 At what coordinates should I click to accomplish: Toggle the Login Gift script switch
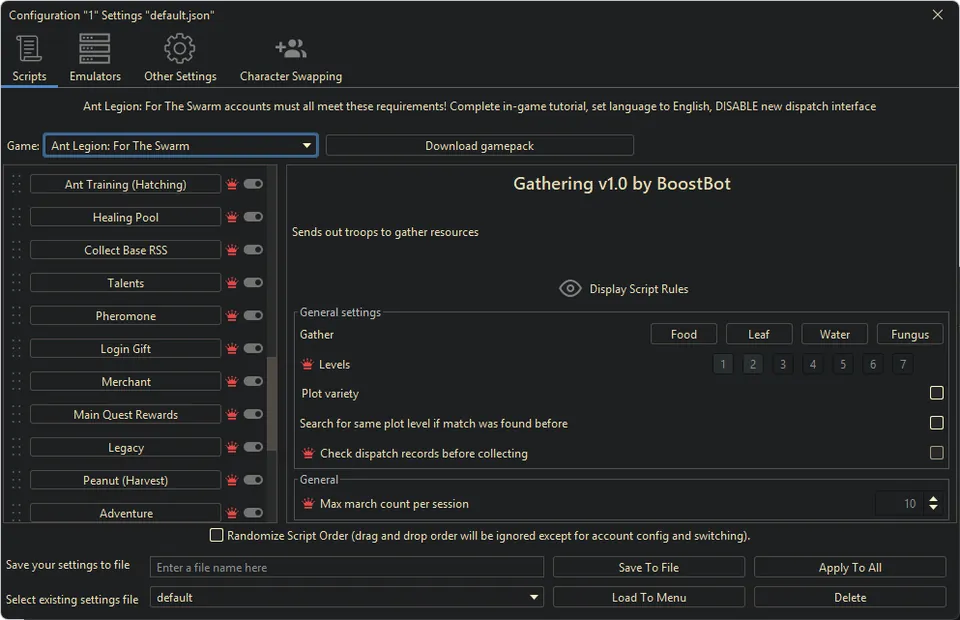[253, 348]
